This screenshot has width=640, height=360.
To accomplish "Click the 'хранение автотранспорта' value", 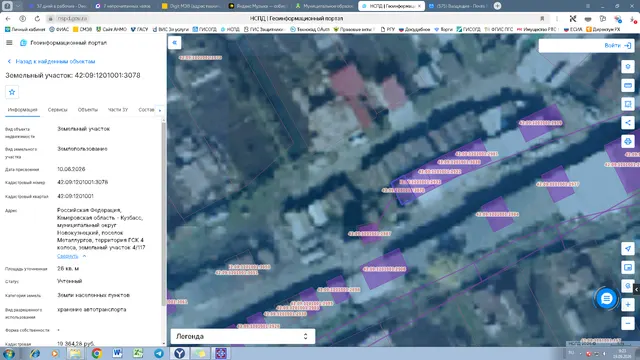I will pos(91,309).
